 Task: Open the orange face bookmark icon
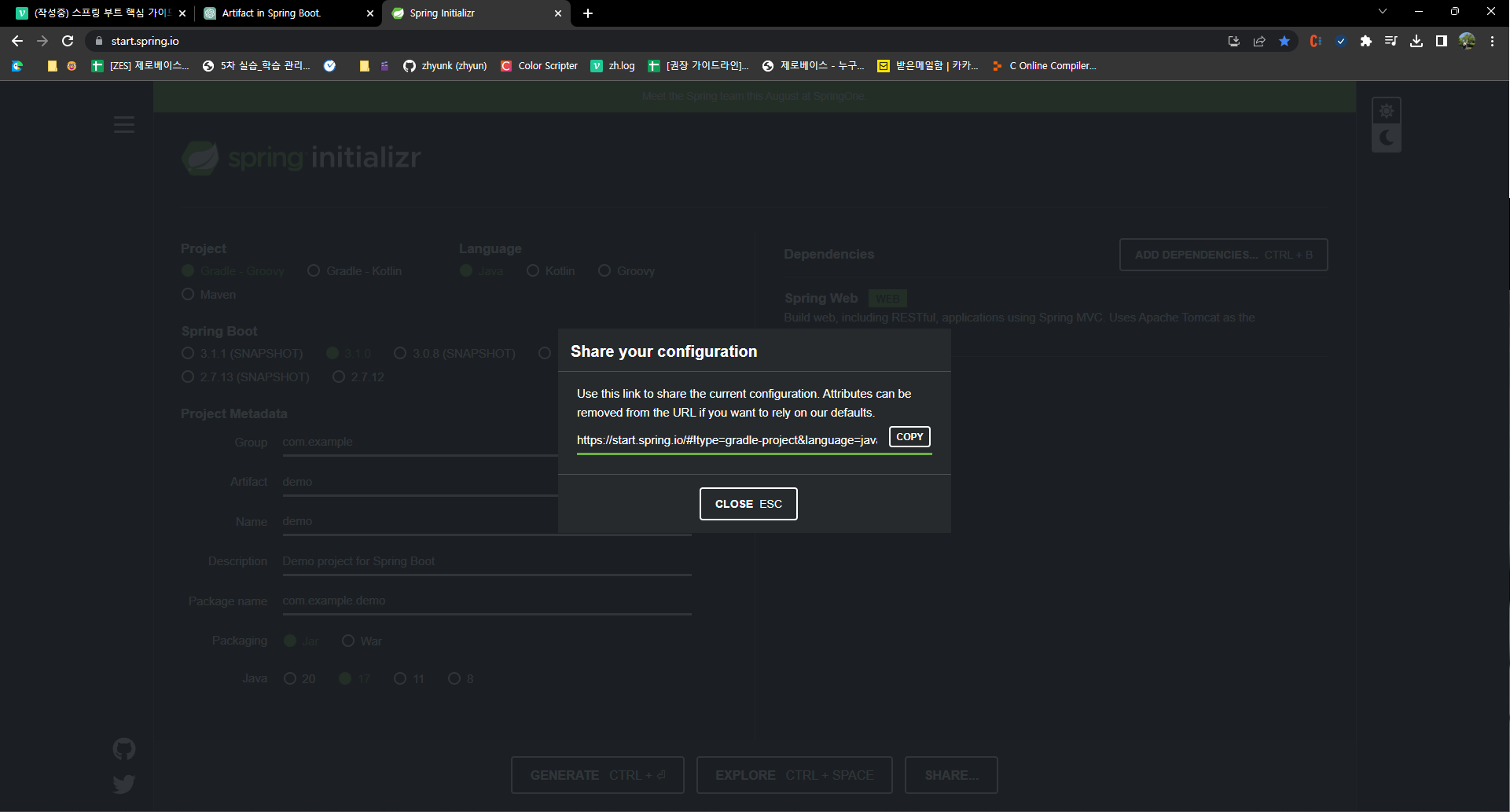coord(72,66)
